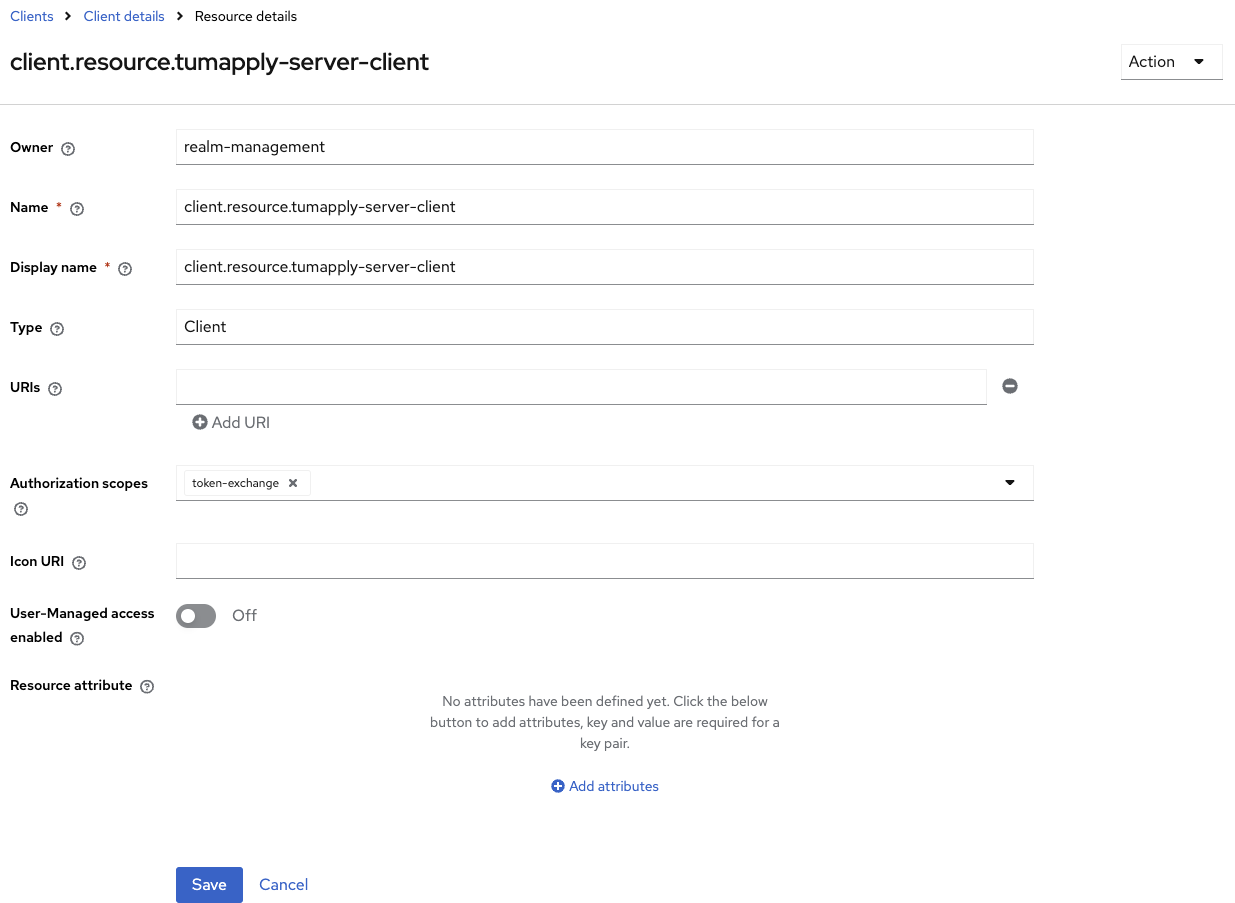
Task: Click help icon under Authorization scopes label
Action: [x=21, y=509]
